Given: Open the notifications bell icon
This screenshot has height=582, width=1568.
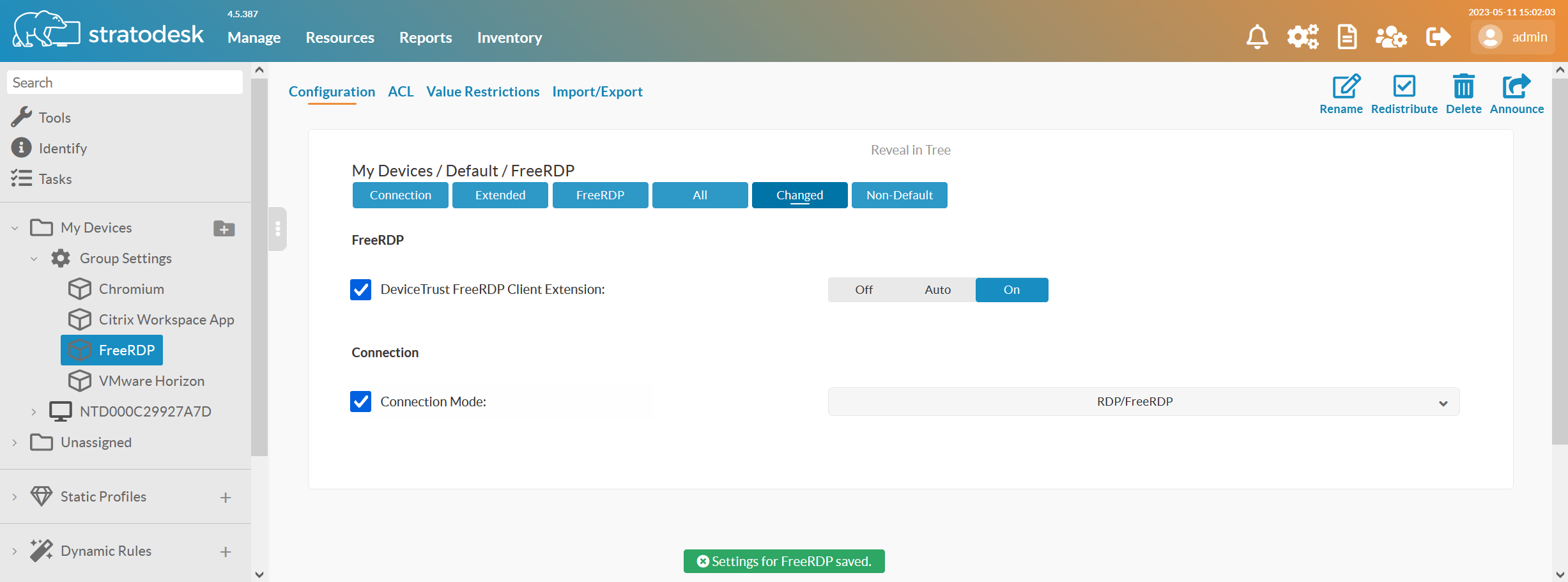Looking at the screenshot, I should (1257, 36).
